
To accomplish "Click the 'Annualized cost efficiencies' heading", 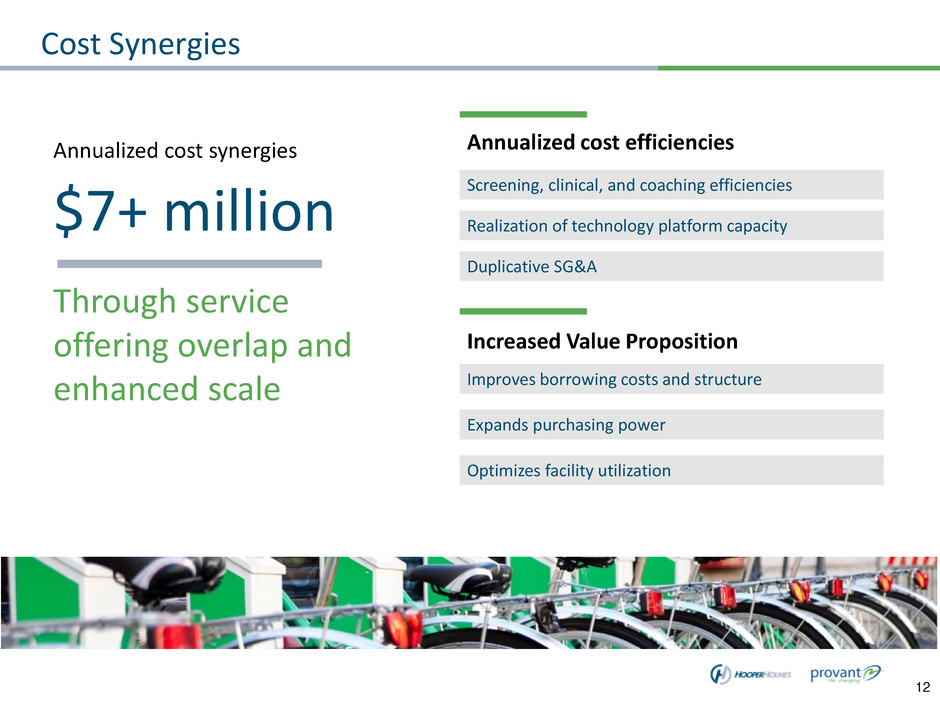I will (600, 143).
